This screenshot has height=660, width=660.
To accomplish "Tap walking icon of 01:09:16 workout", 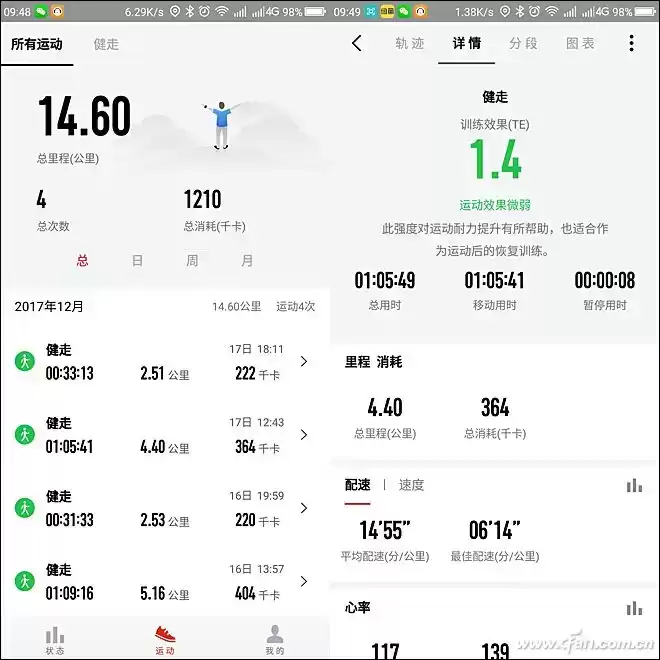I will (25, 581).
